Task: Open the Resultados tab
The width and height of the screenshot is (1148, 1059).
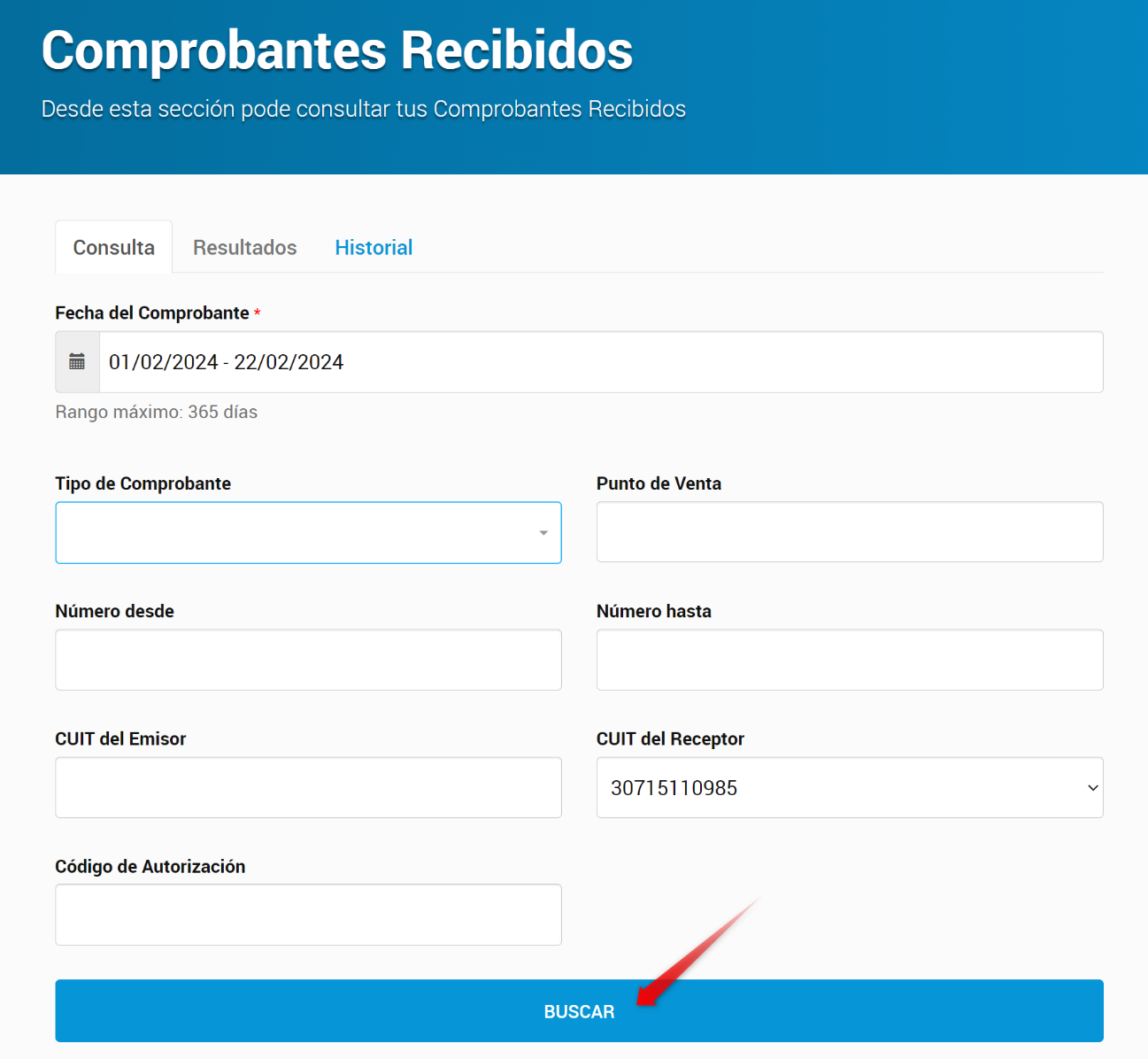Action: (244, 248)
